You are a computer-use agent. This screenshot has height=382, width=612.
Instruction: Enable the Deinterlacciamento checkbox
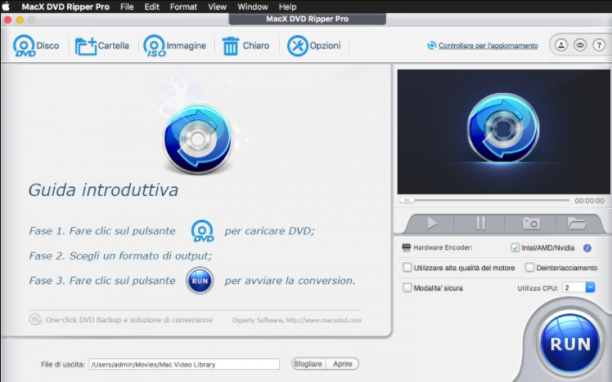tap(530, 268)
